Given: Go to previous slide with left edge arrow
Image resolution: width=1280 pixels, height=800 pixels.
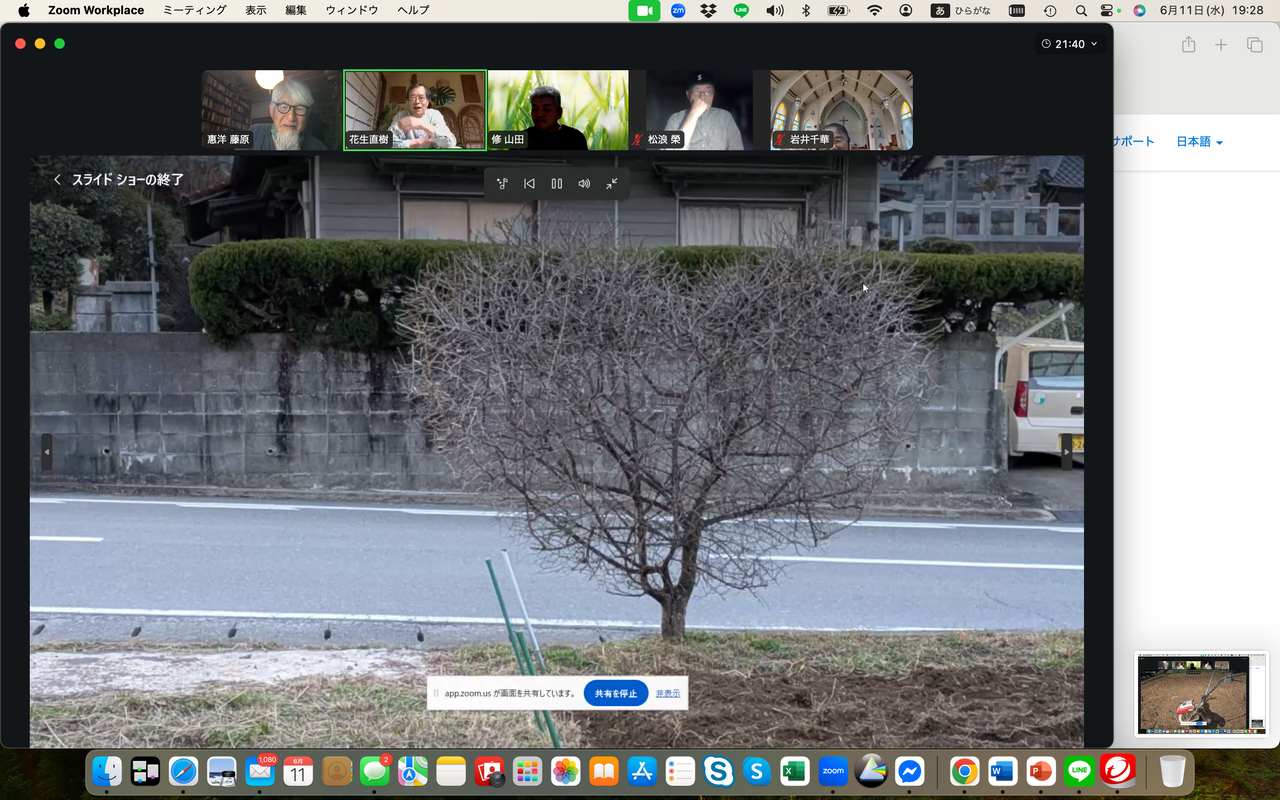Looking at the screenshot, I should pos(46,452).
